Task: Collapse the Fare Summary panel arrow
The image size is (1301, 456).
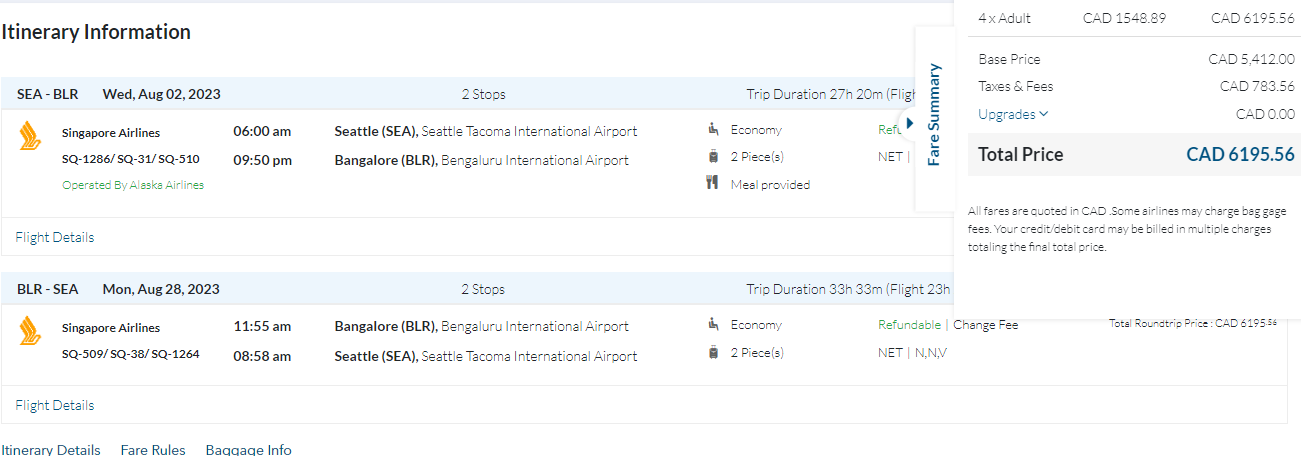Action: pyautogui.click(x=909, y=123)
